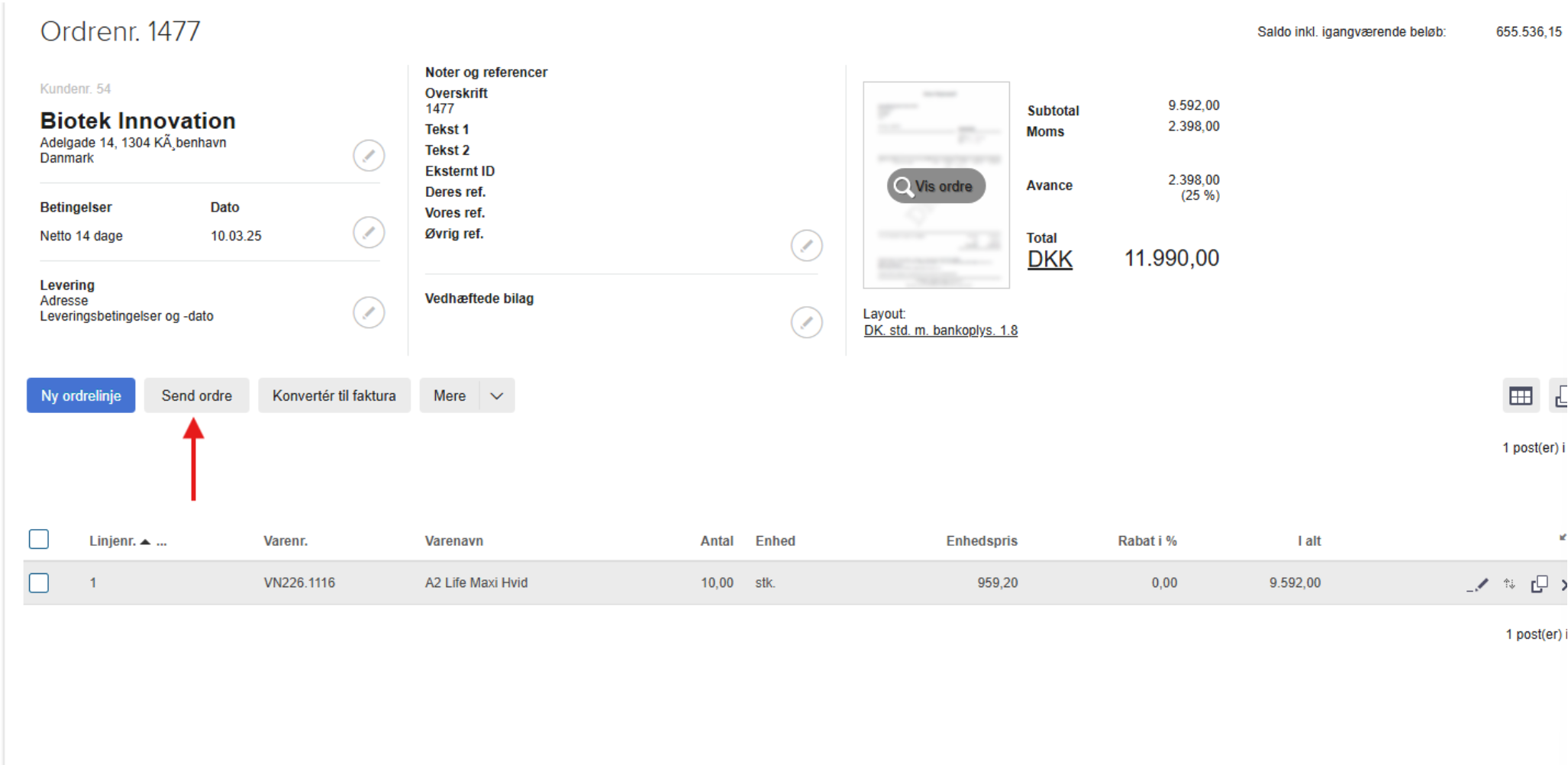
Task: Add a line with Ny ordrelinje
Action: [81, 396]
